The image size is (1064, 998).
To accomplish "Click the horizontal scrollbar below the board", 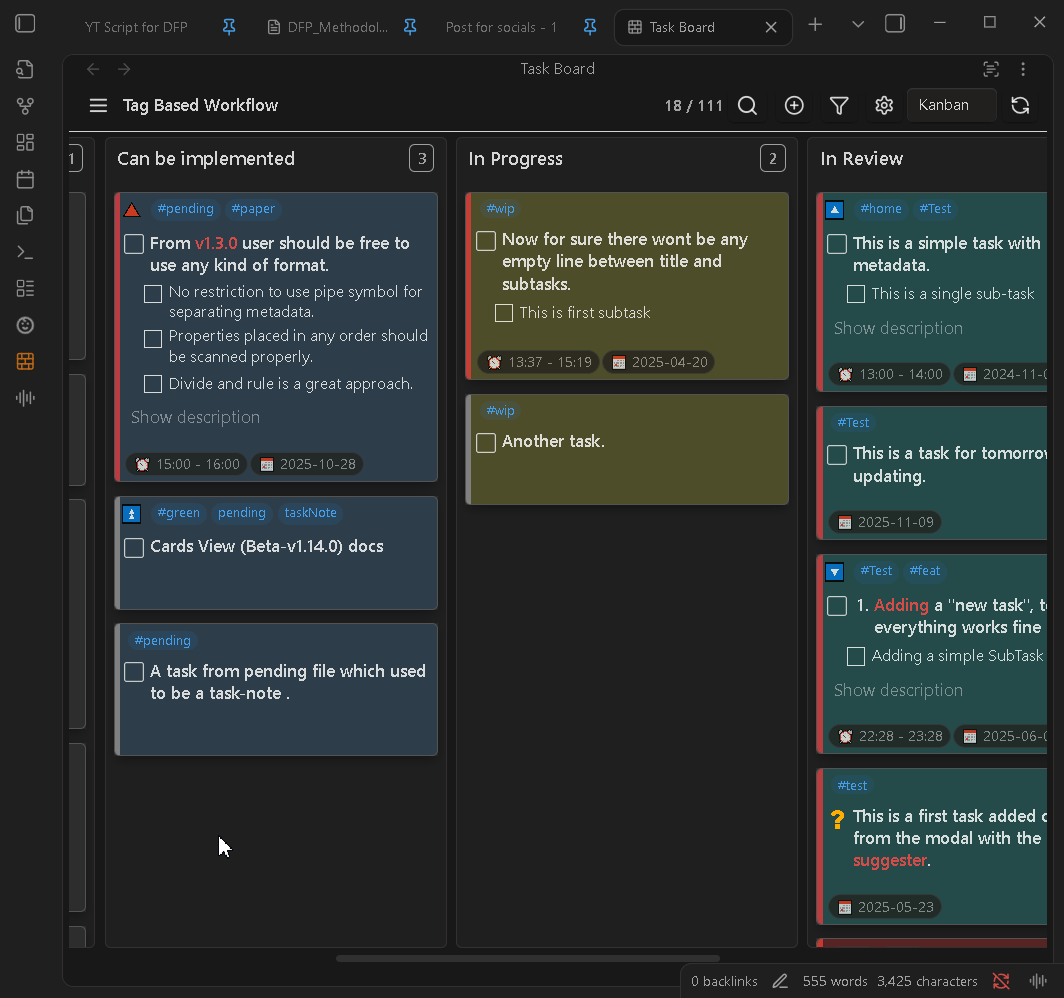I will 527,958.
